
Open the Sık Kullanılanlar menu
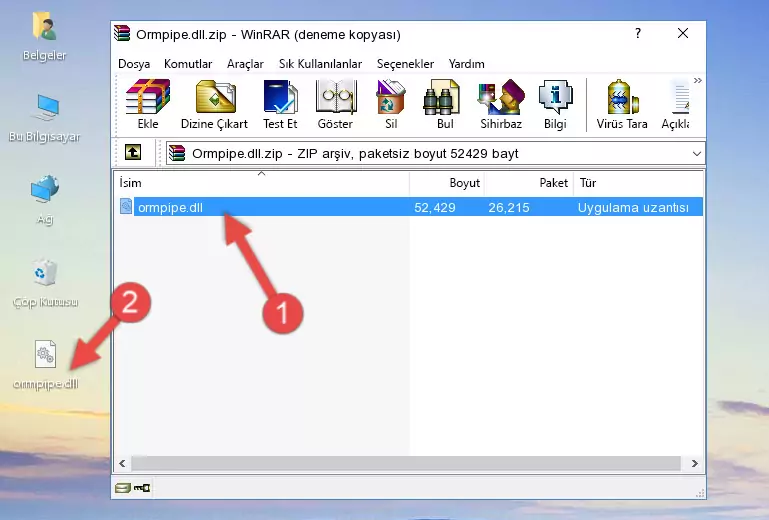coord(320,64)
